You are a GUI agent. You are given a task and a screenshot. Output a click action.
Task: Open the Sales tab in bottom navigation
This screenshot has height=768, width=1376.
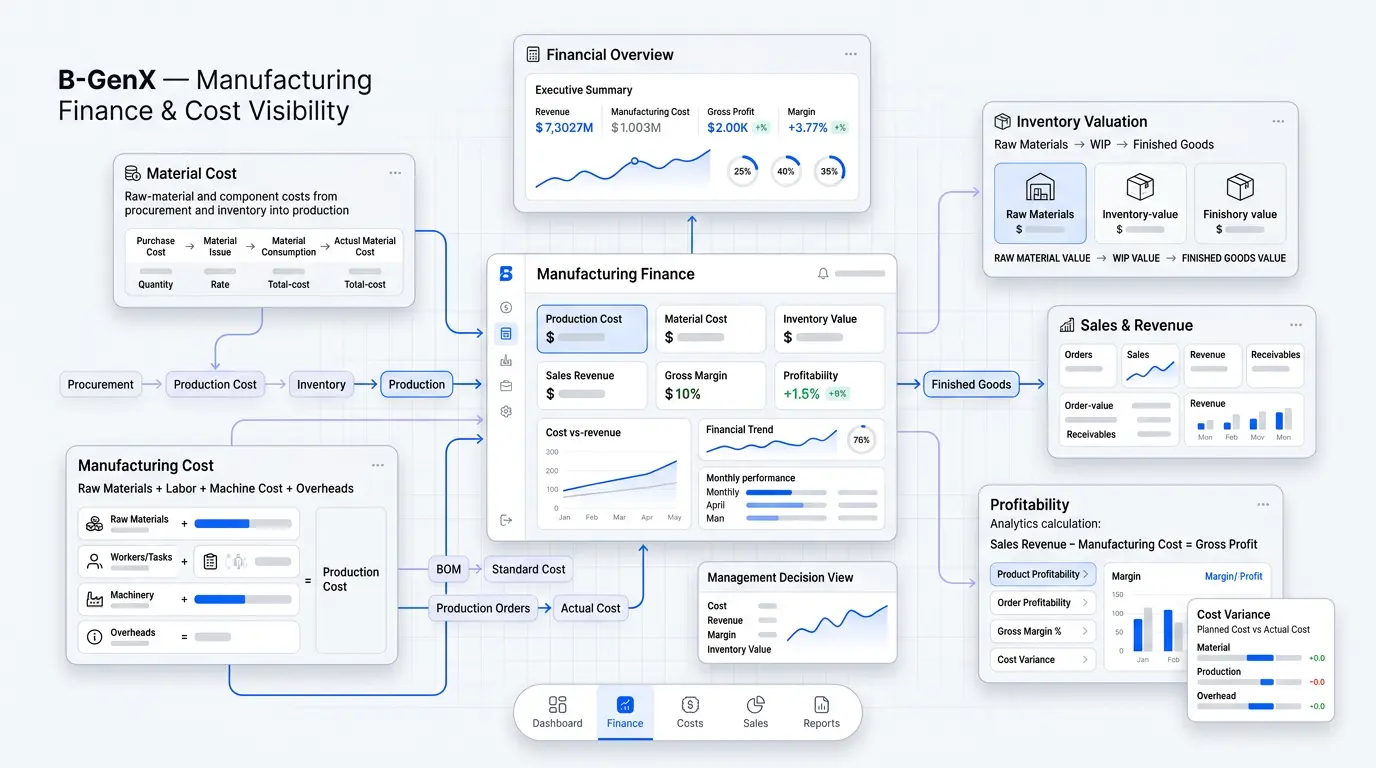point(756,712)
